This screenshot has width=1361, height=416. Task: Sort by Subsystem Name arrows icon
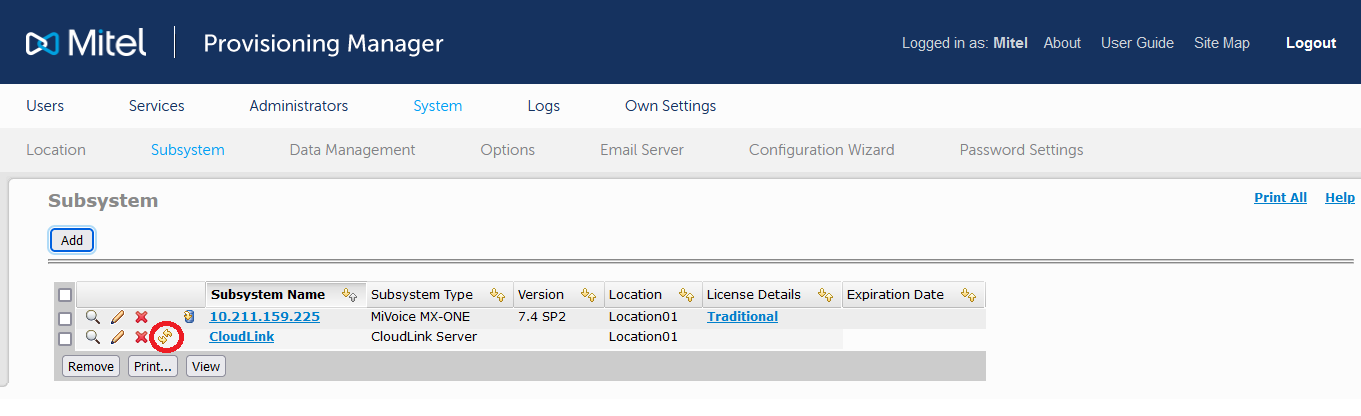[349, 295]
